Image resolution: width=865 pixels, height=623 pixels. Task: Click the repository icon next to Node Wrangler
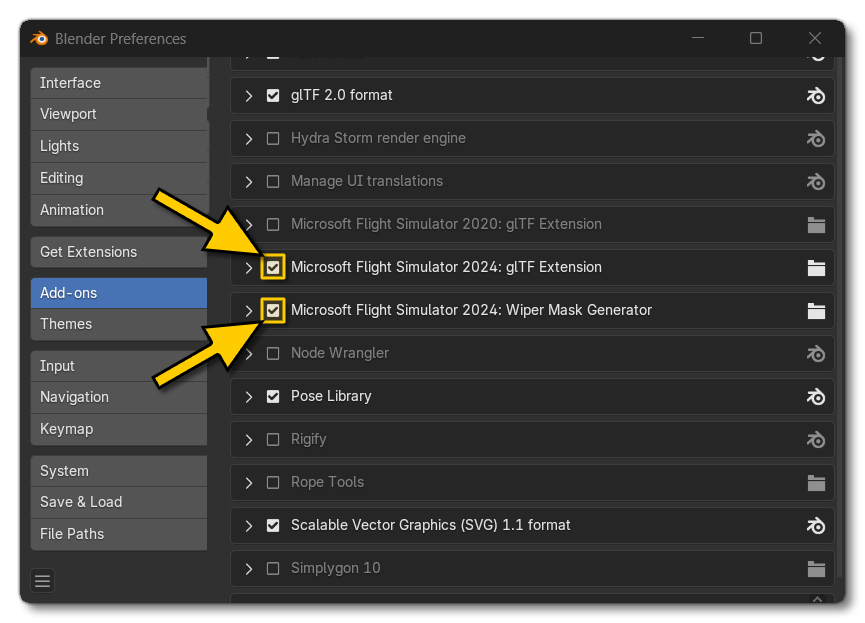point(816,353)
